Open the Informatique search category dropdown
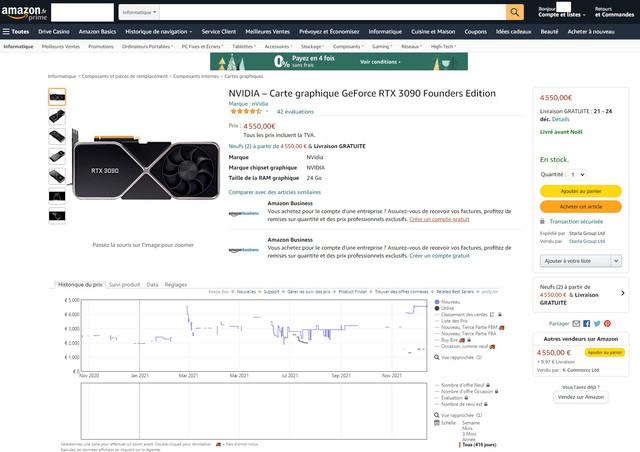Viewport: 640px width, 452px height. pos(139,12)
